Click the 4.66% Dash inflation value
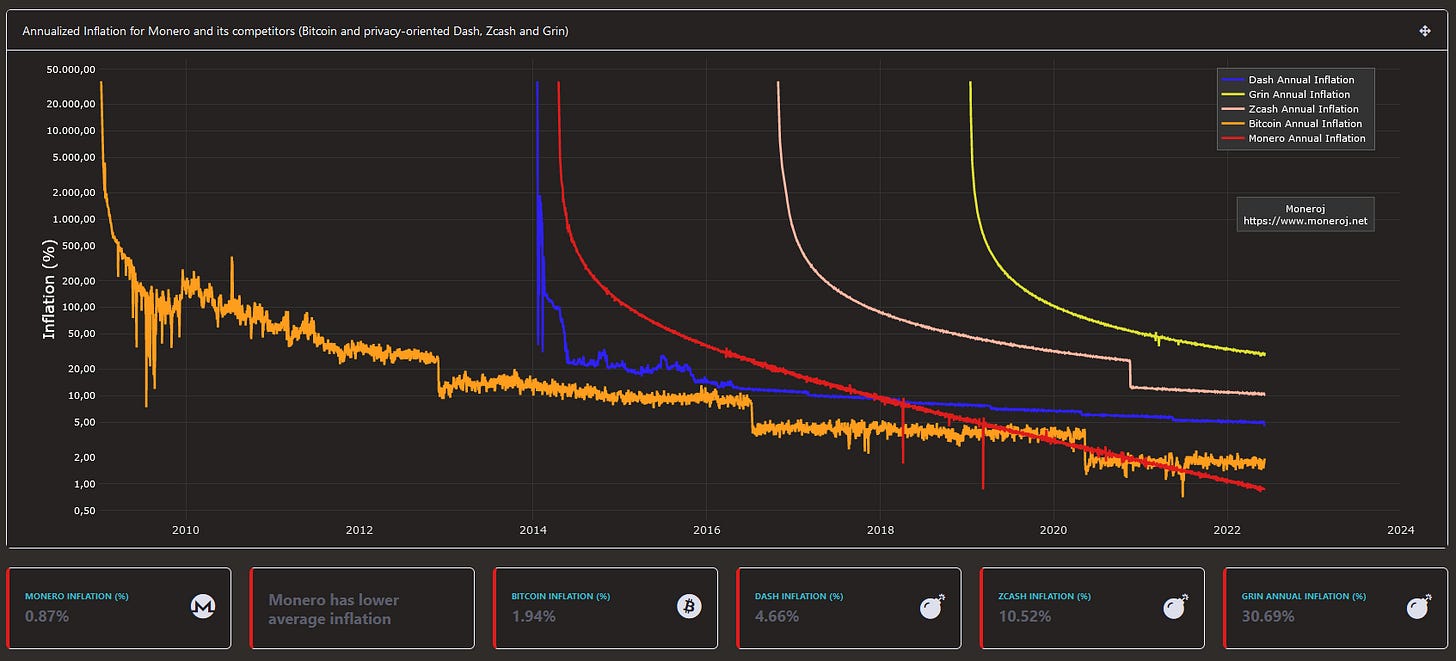 pyautogui.click(x=777, y=616)
